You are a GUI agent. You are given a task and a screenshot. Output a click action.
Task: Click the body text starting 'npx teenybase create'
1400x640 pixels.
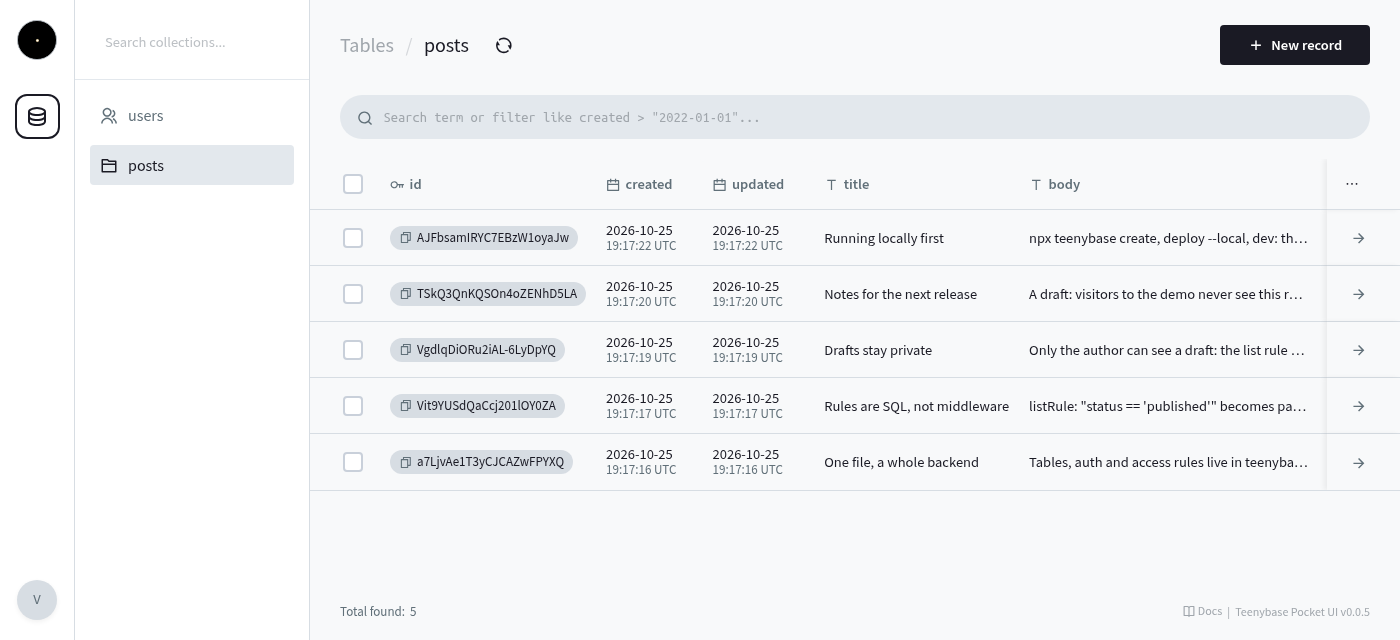1168,238
